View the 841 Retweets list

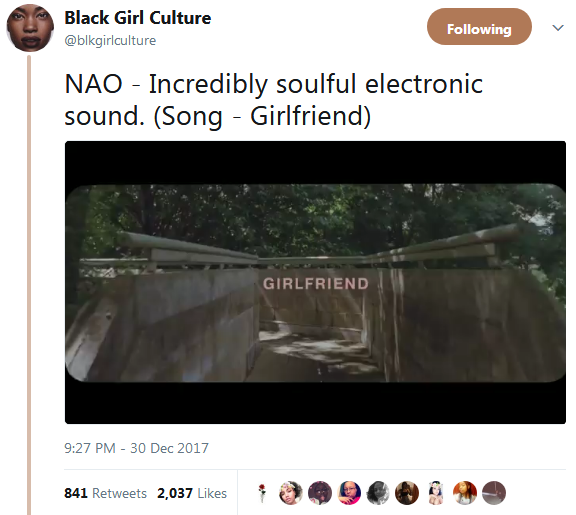pos(105,493)
